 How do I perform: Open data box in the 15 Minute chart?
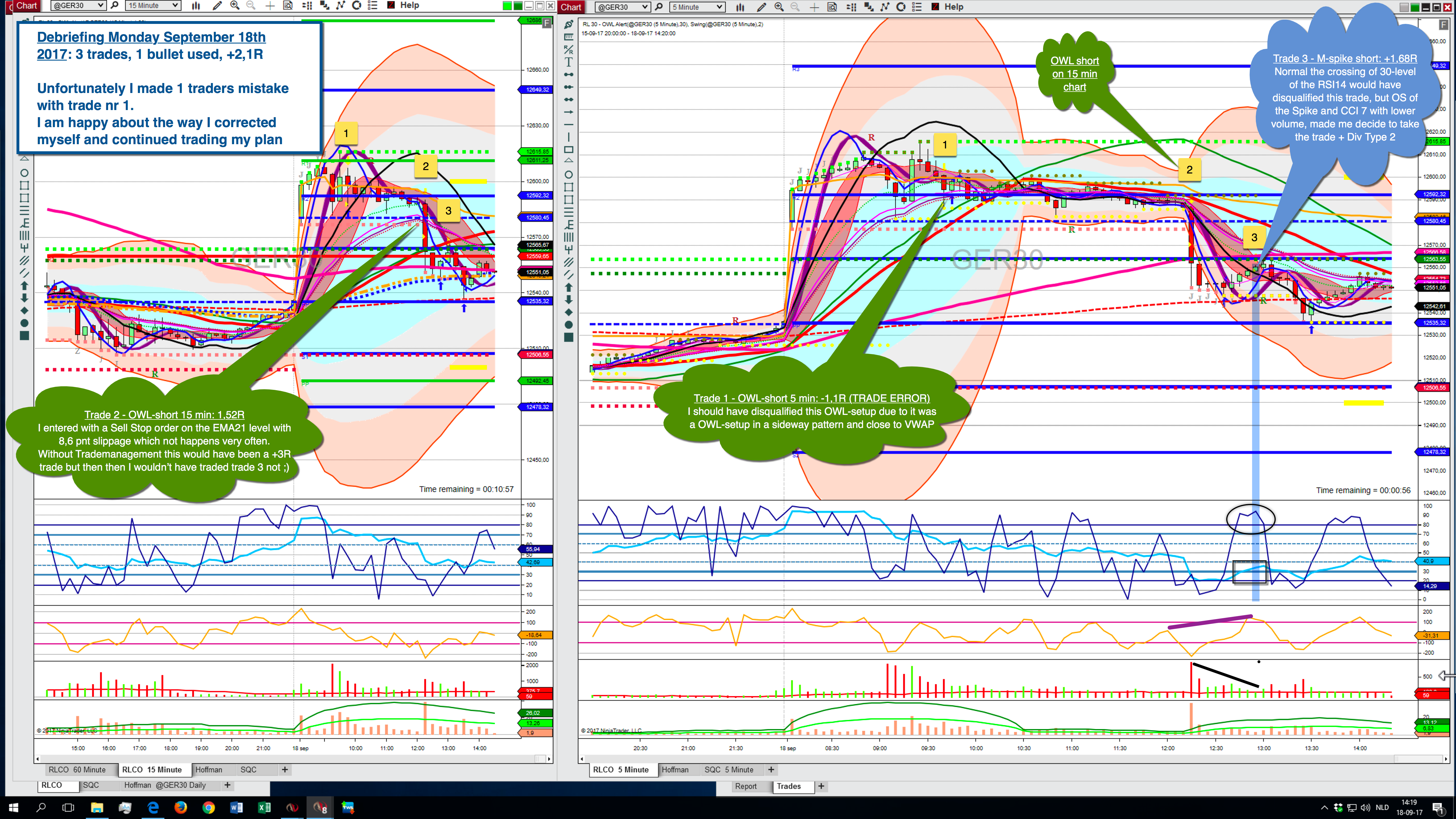click(x=288, y=6)
